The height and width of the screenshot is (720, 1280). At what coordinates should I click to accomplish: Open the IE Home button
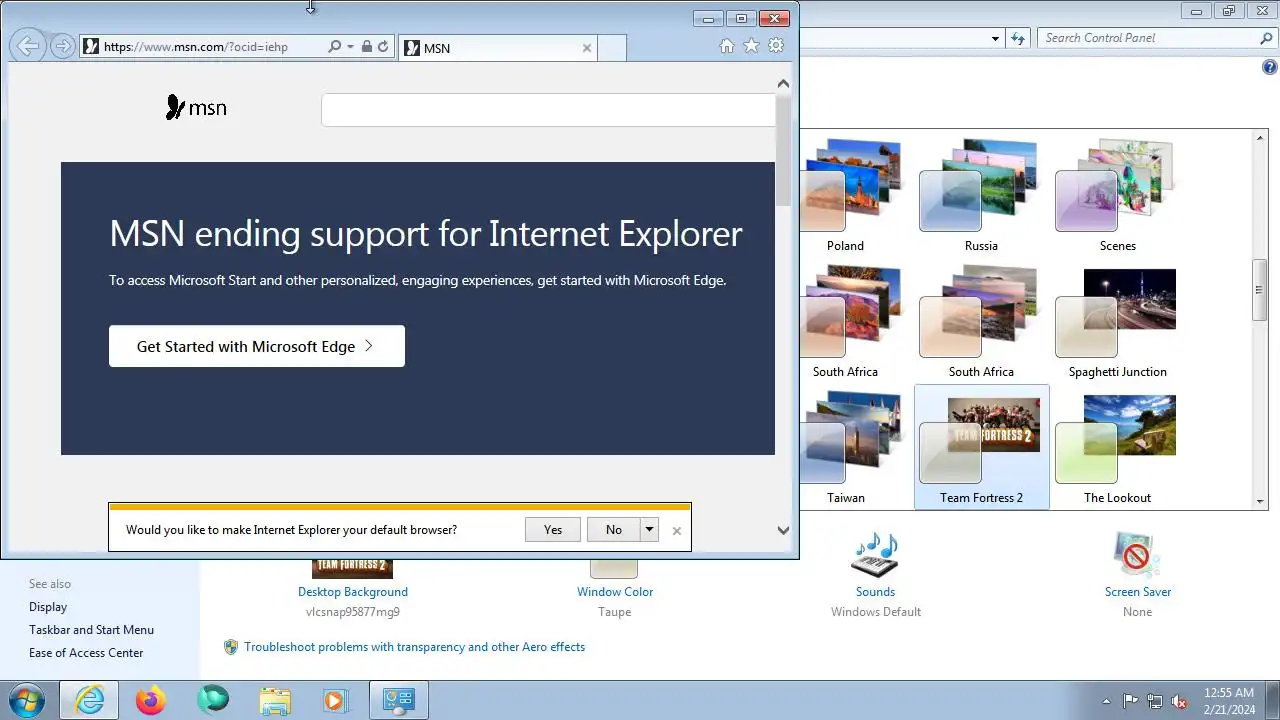pyautogui.click(x=727, y=46)
